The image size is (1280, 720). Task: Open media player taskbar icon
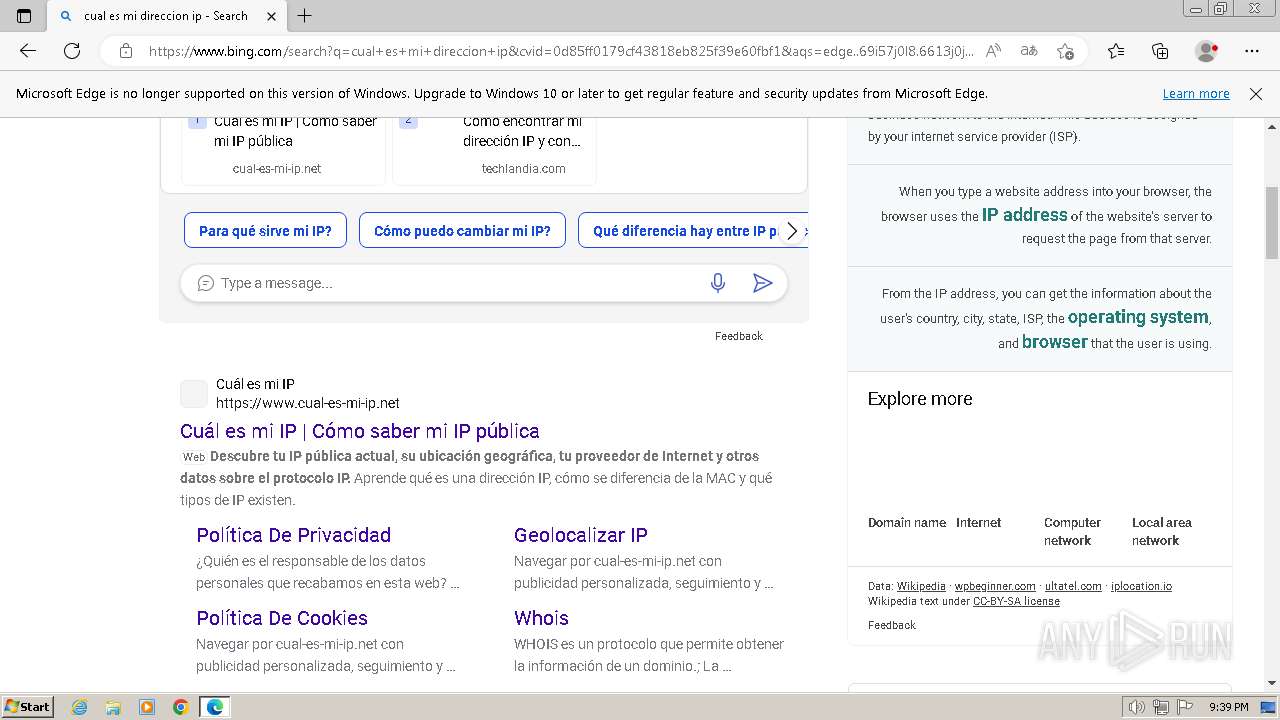click(147, 707)
